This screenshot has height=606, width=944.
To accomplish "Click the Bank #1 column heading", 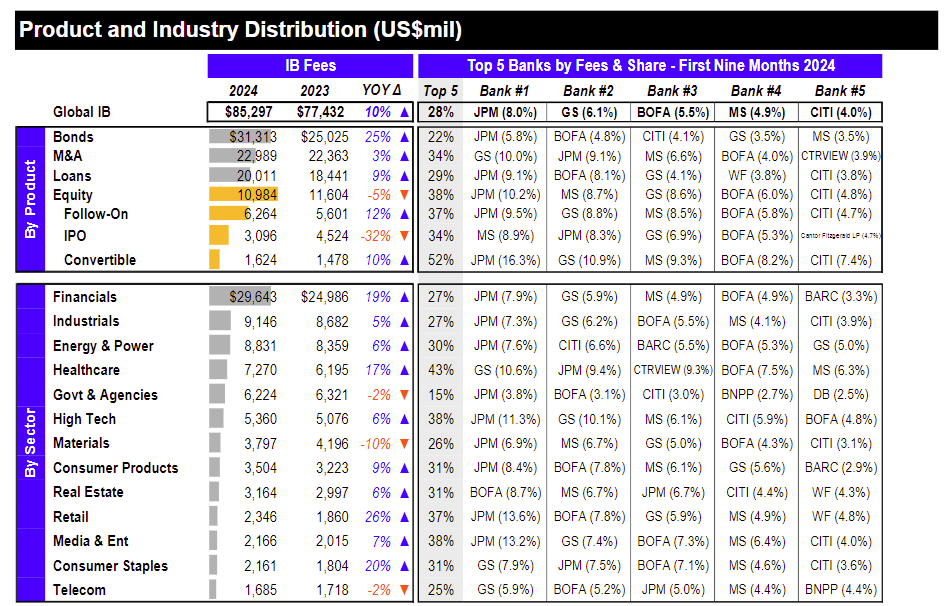I will point(505,91).
